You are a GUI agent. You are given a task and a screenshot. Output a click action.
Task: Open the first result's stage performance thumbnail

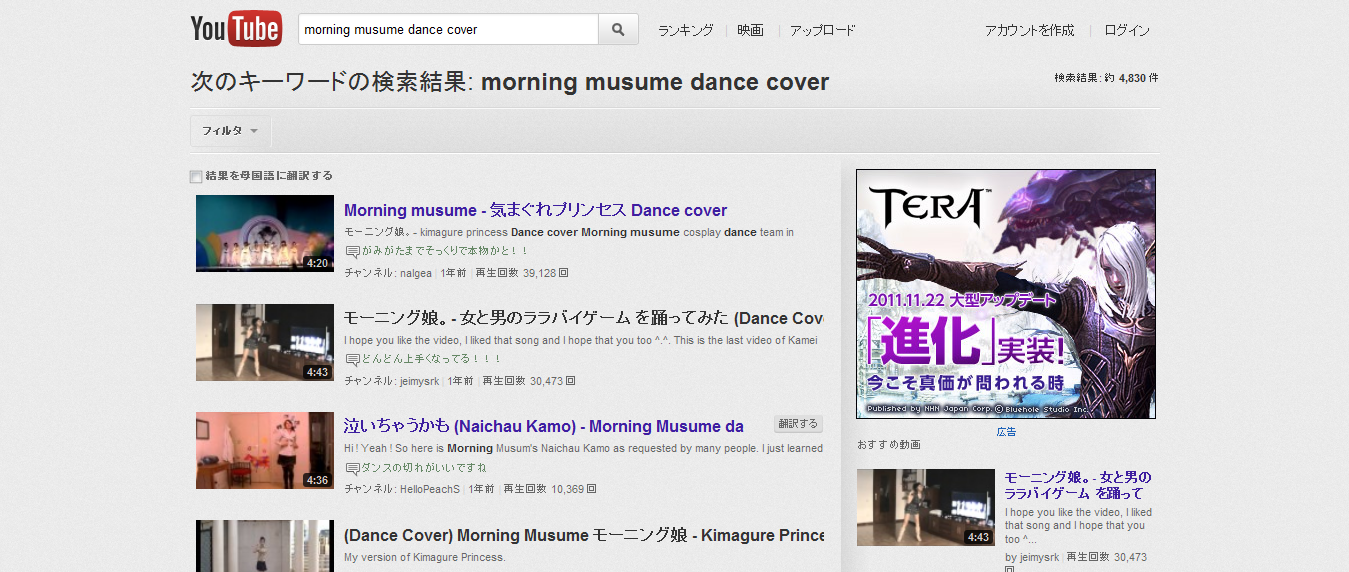265,233
